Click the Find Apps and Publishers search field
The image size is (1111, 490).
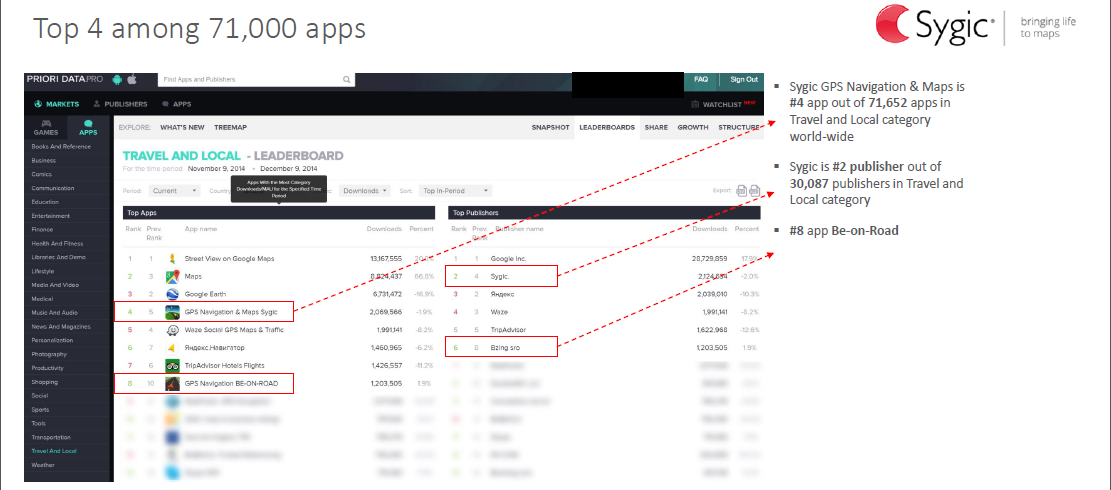pyautogui.click(x=256, y=80)
